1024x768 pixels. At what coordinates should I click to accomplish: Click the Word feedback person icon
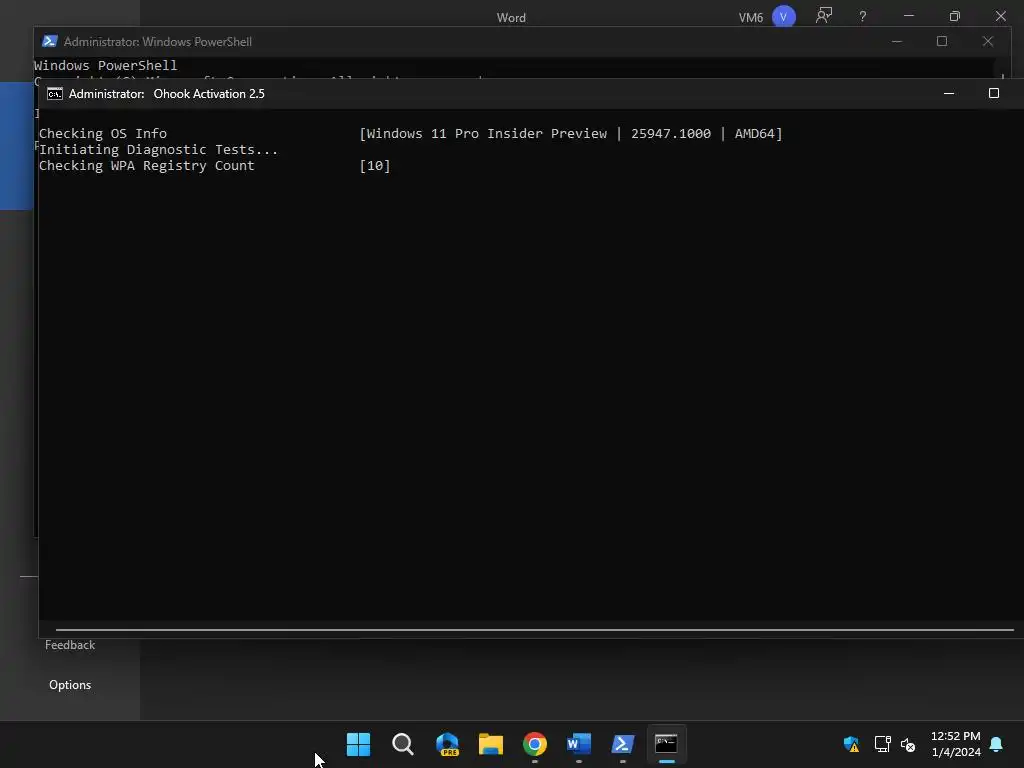[824, 16]
